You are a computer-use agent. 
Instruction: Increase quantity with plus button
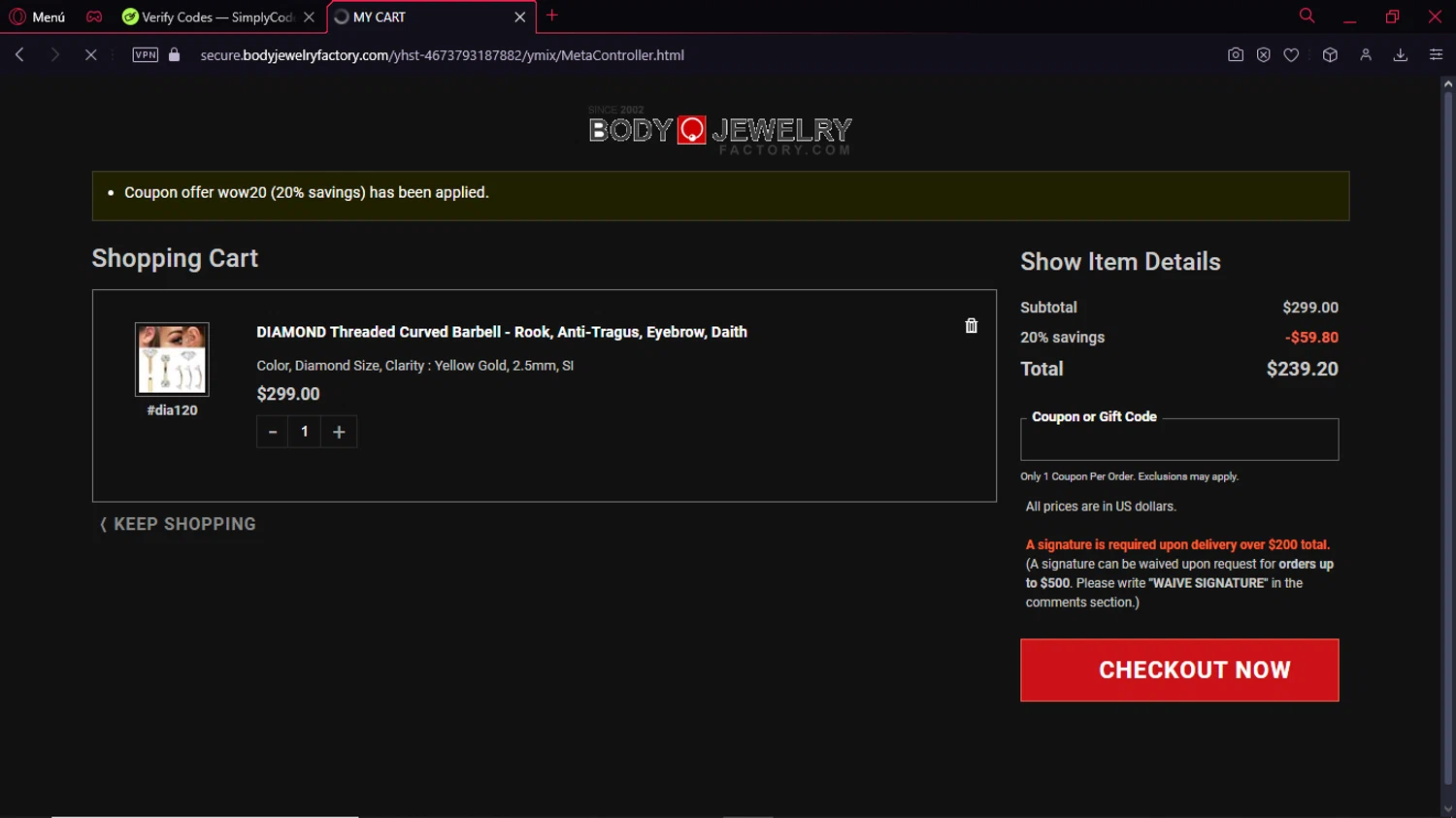click(x=339, y=432)
